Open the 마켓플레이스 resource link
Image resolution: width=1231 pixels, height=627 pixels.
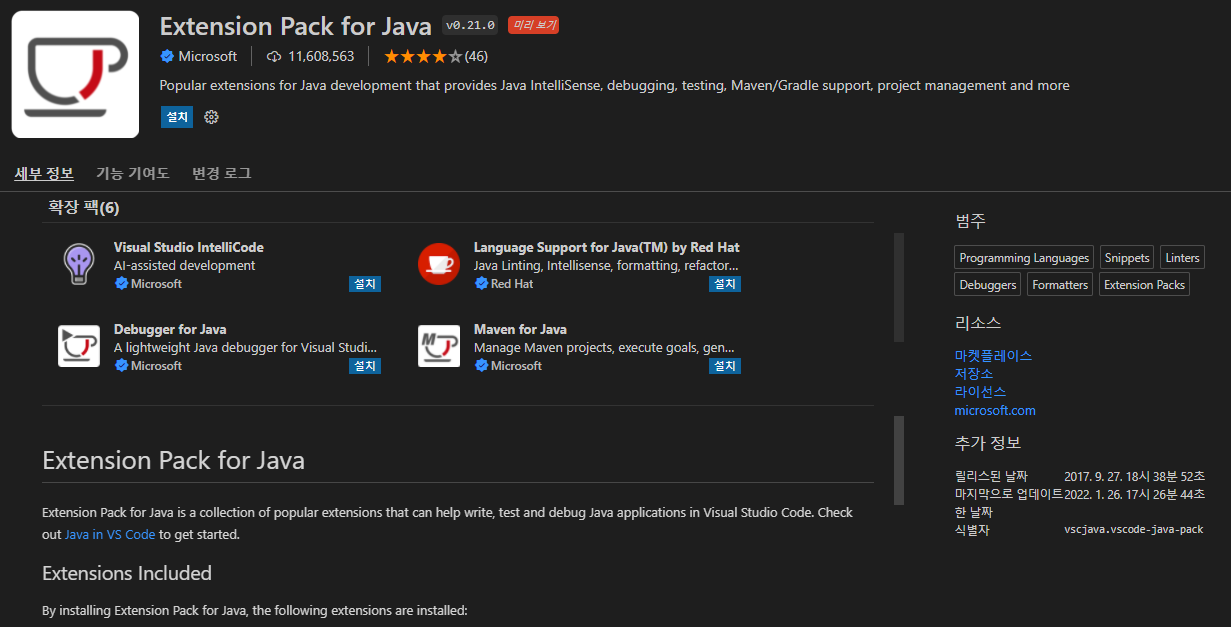coord(993,355)
